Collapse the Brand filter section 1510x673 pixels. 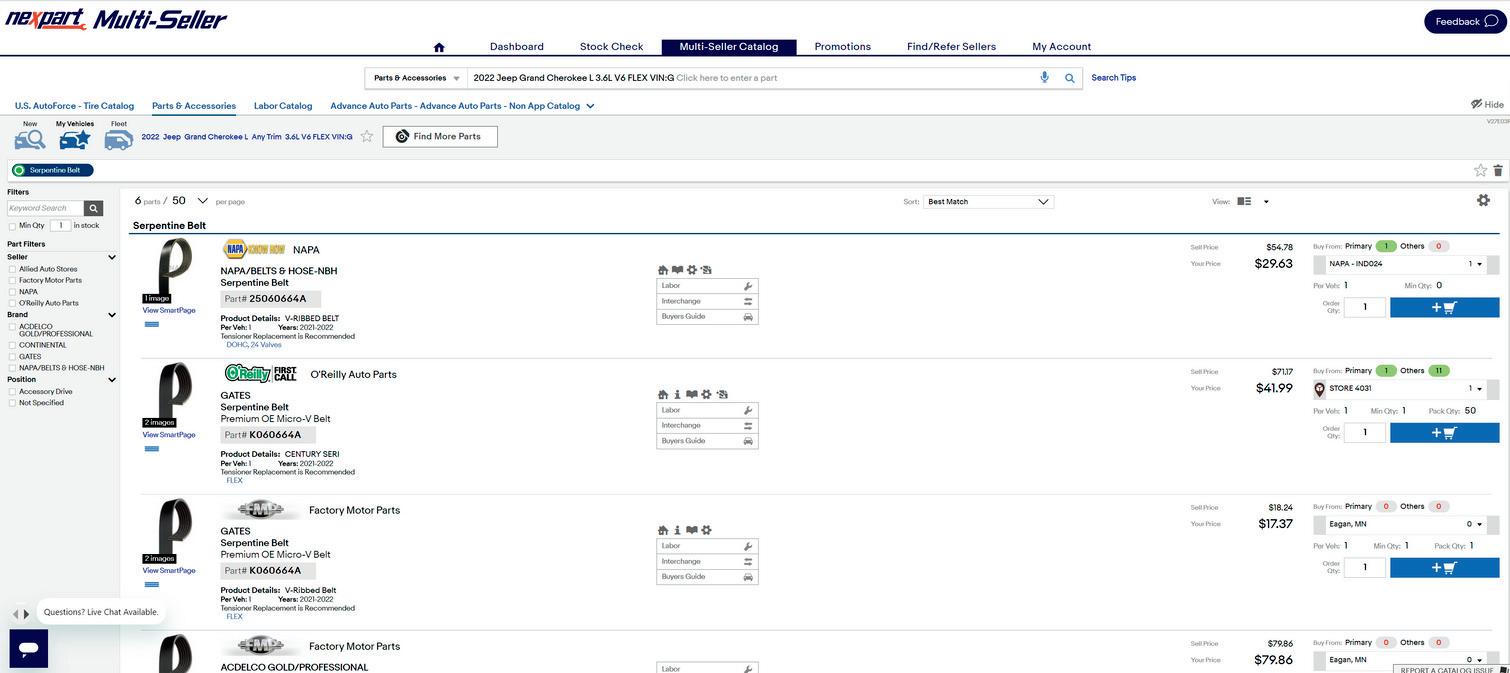[x=111, y=315]
